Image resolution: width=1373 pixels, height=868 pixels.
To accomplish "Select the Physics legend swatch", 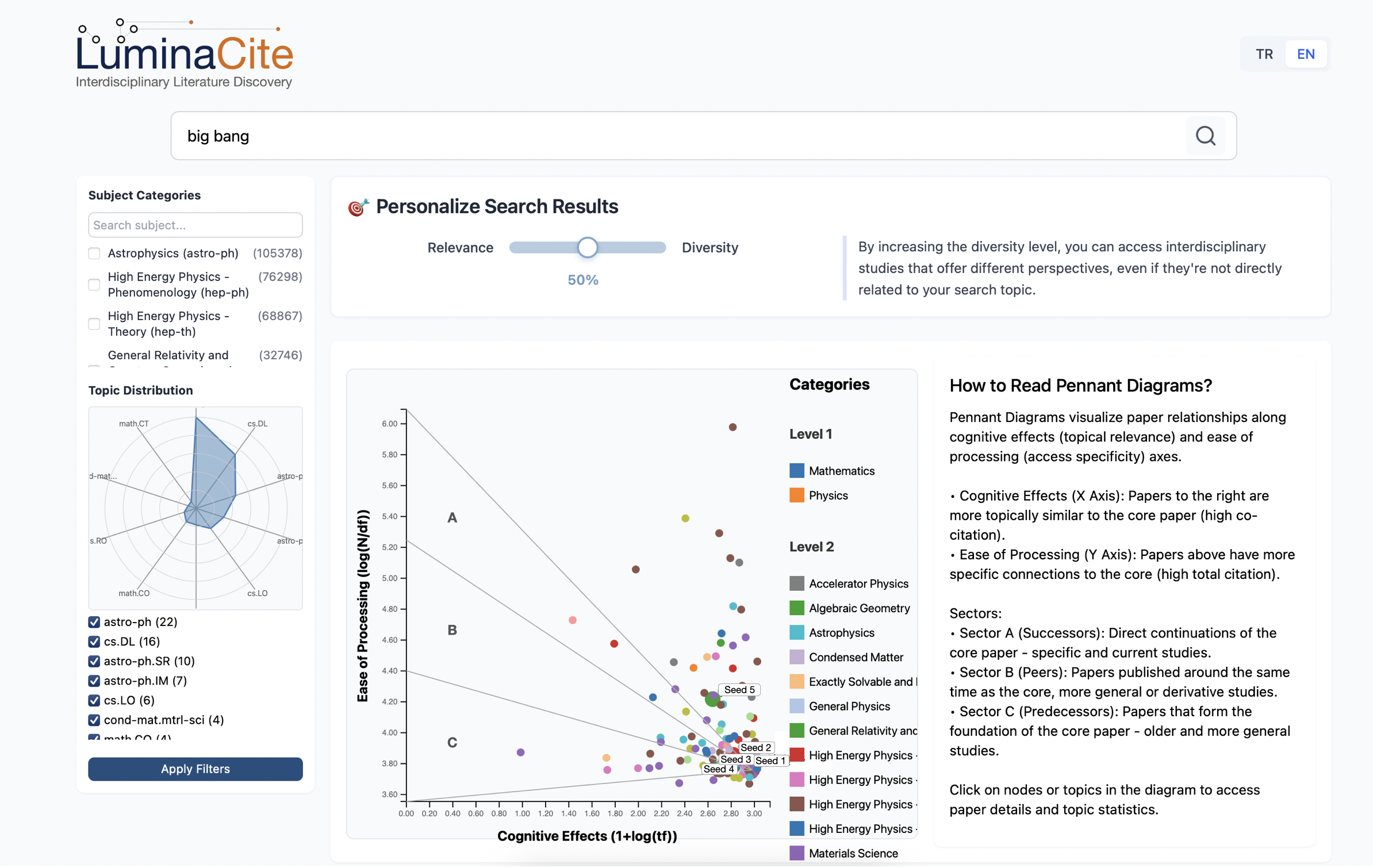I will [796, 496].
